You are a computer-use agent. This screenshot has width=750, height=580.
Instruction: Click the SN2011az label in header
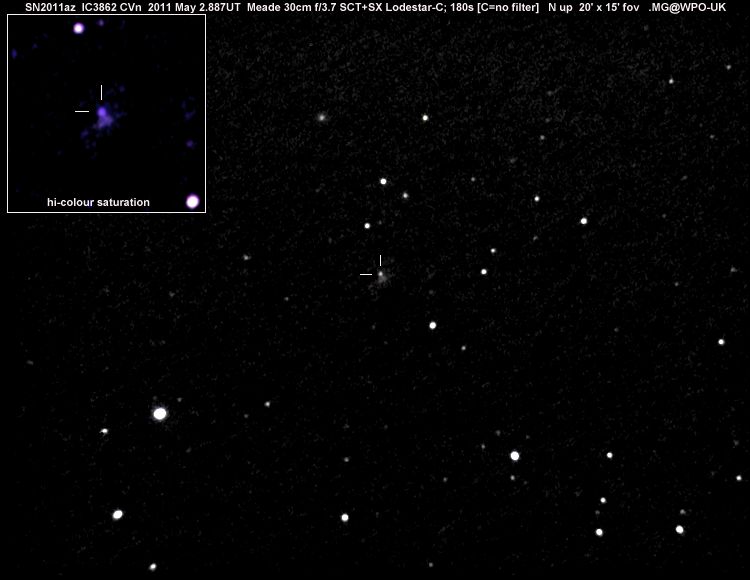pos(50,7)
